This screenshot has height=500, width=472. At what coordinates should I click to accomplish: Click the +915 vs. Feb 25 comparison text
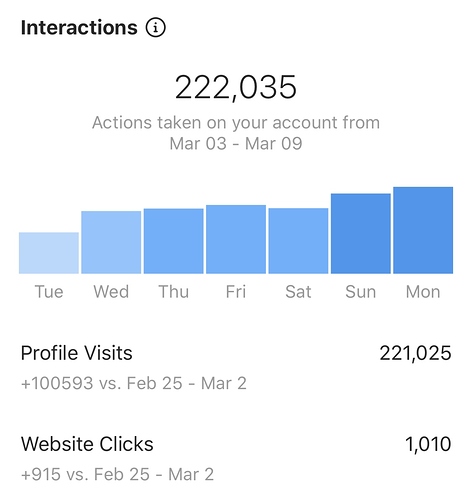(x=117, y=474)
